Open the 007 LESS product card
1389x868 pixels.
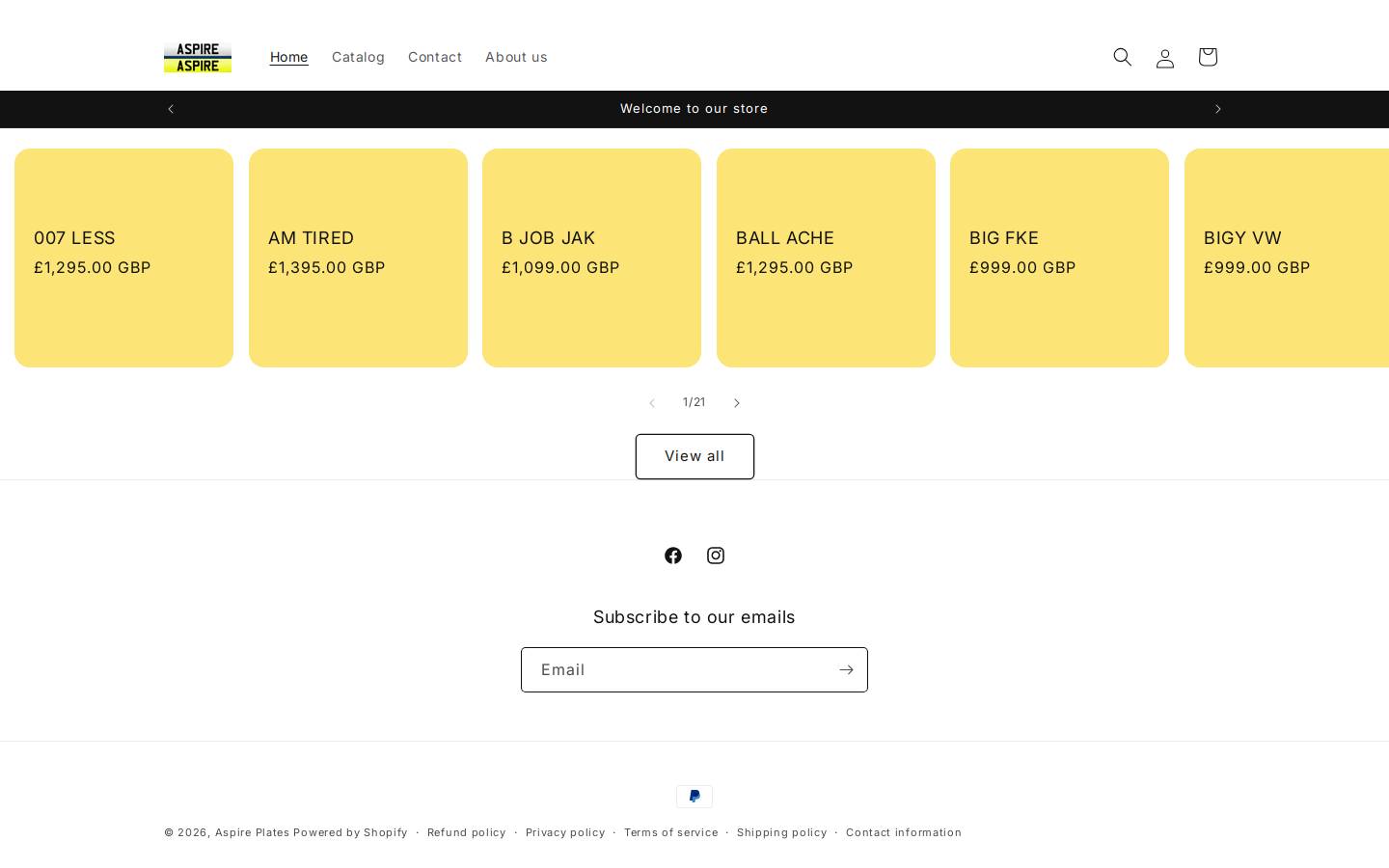pos(123,258)
